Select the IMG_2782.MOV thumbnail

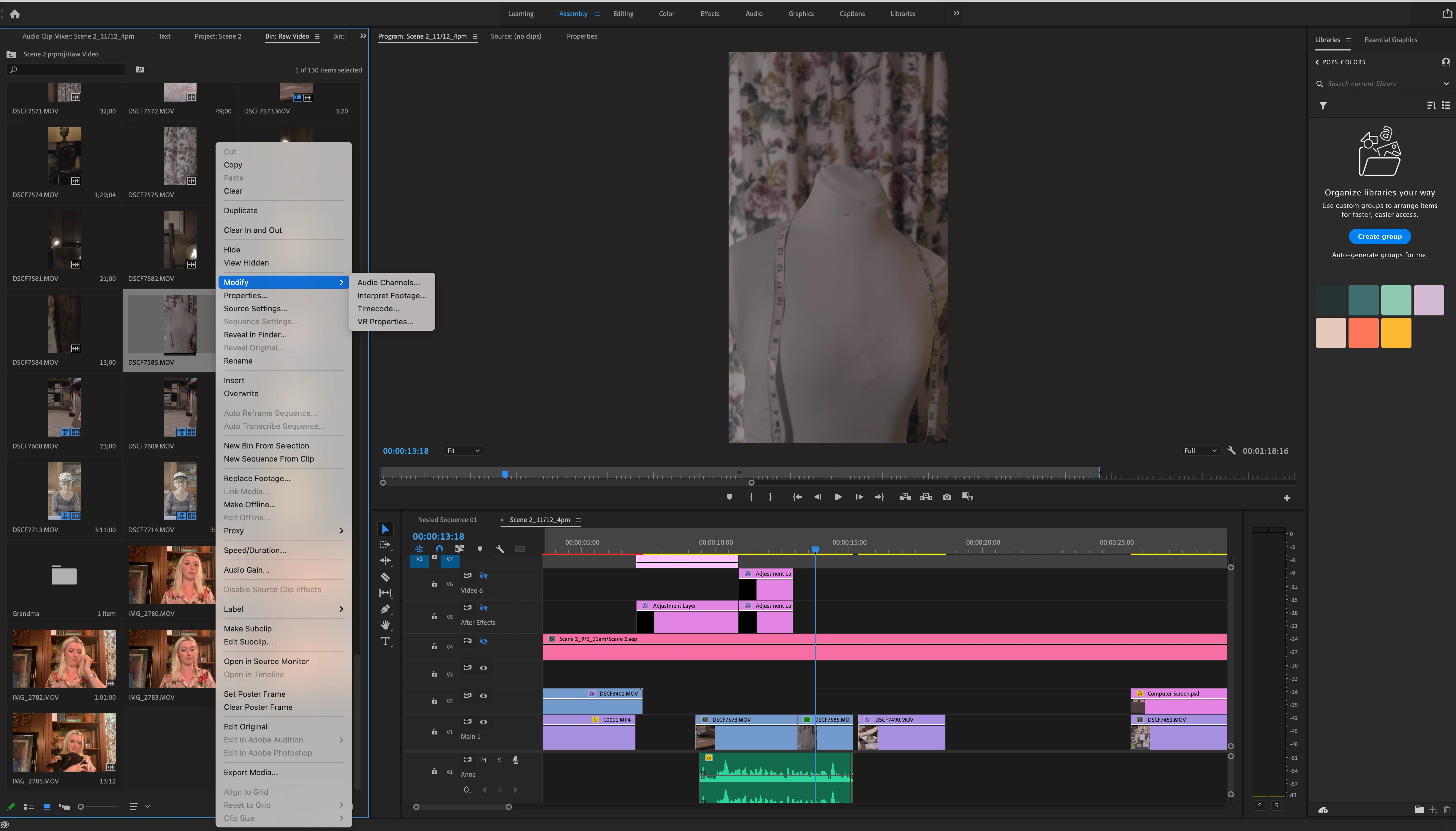(x=64, y=659)
